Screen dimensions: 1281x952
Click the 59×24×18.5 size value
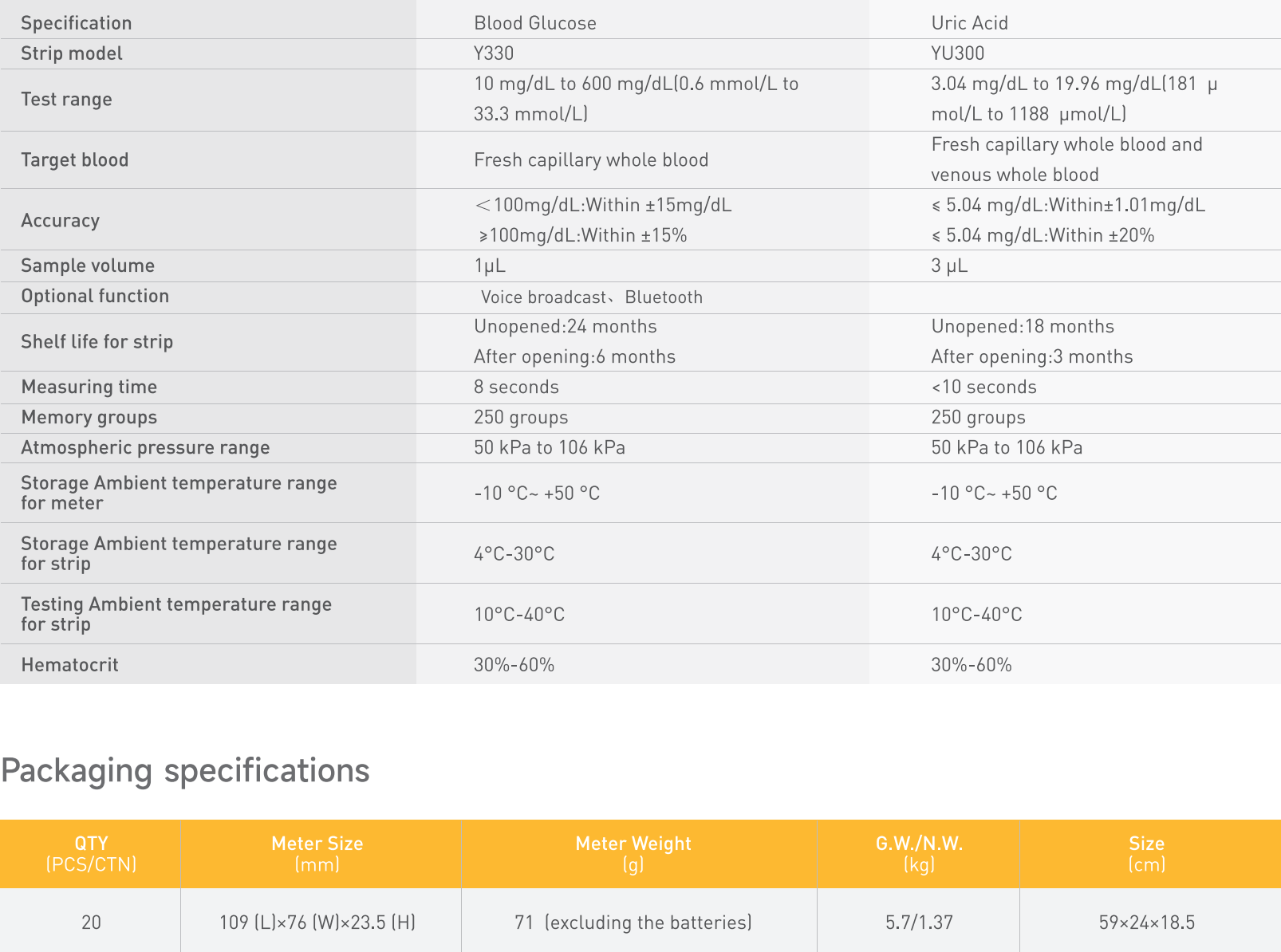click(x=1146, y=922)
